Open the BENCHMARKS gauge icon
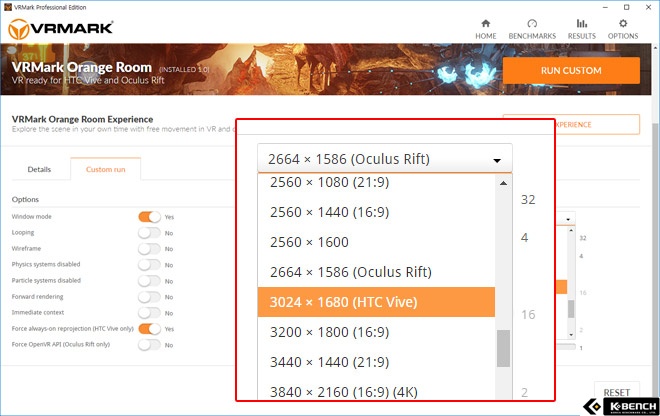660x416 pixels. pyautogui.click(x=532, y=24)
